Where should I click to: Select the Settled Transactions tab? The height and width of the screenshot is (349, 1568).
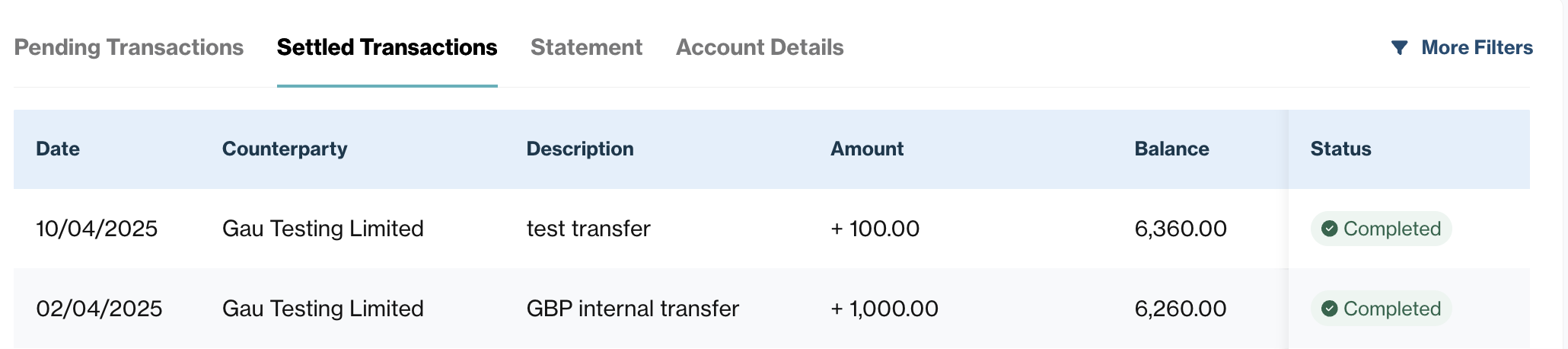pos(387,47)
